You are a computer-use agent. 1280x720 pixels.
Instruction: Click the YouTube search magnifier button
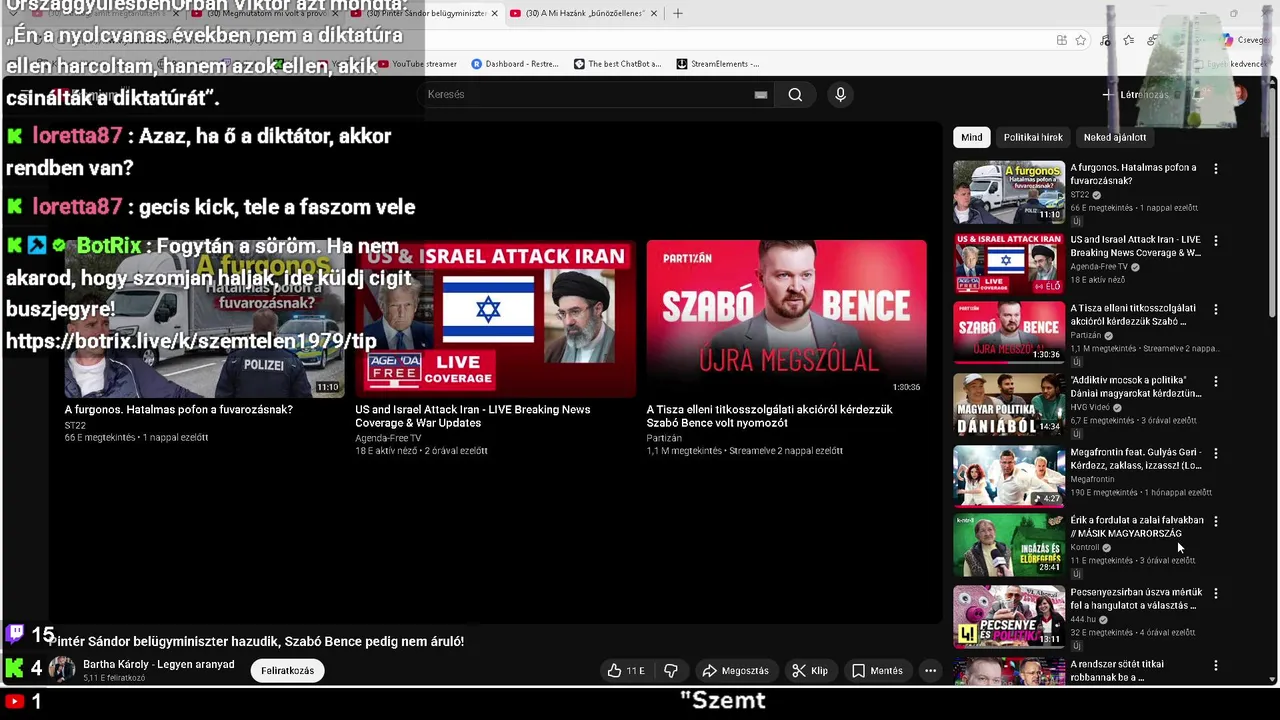coord(795,95)
